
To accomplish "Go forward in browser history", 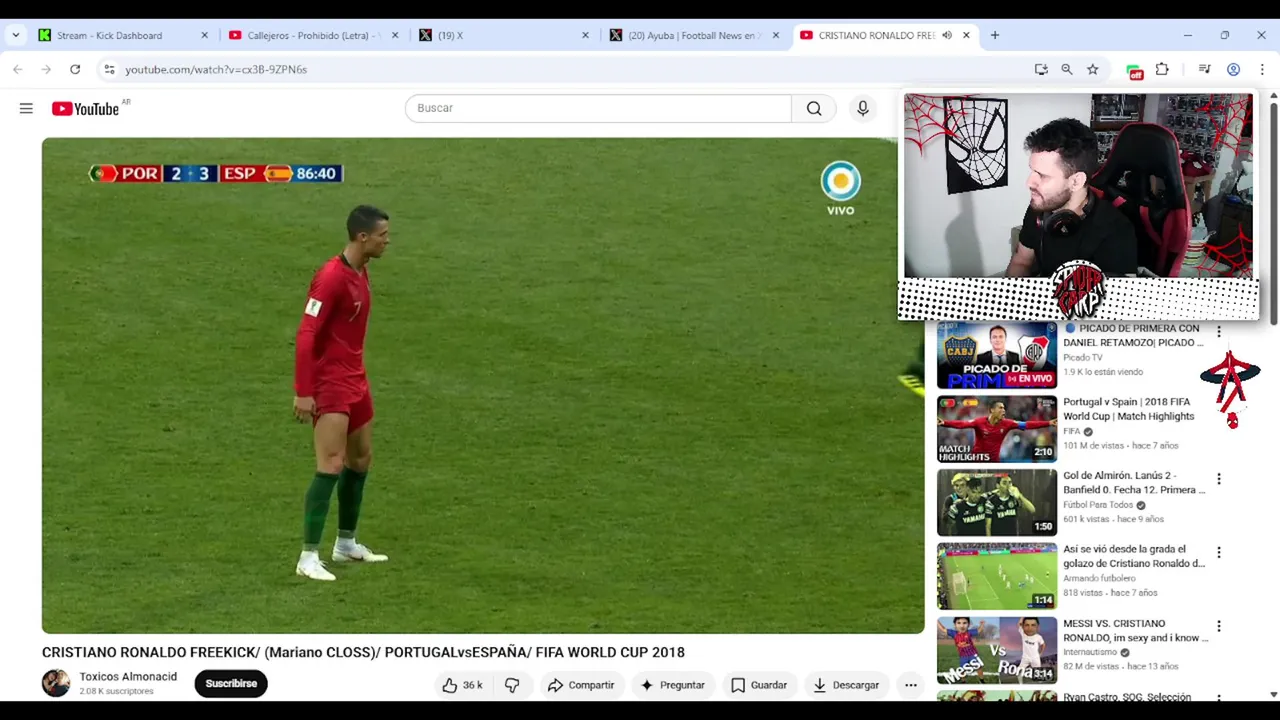I will (x=46, y=69).
